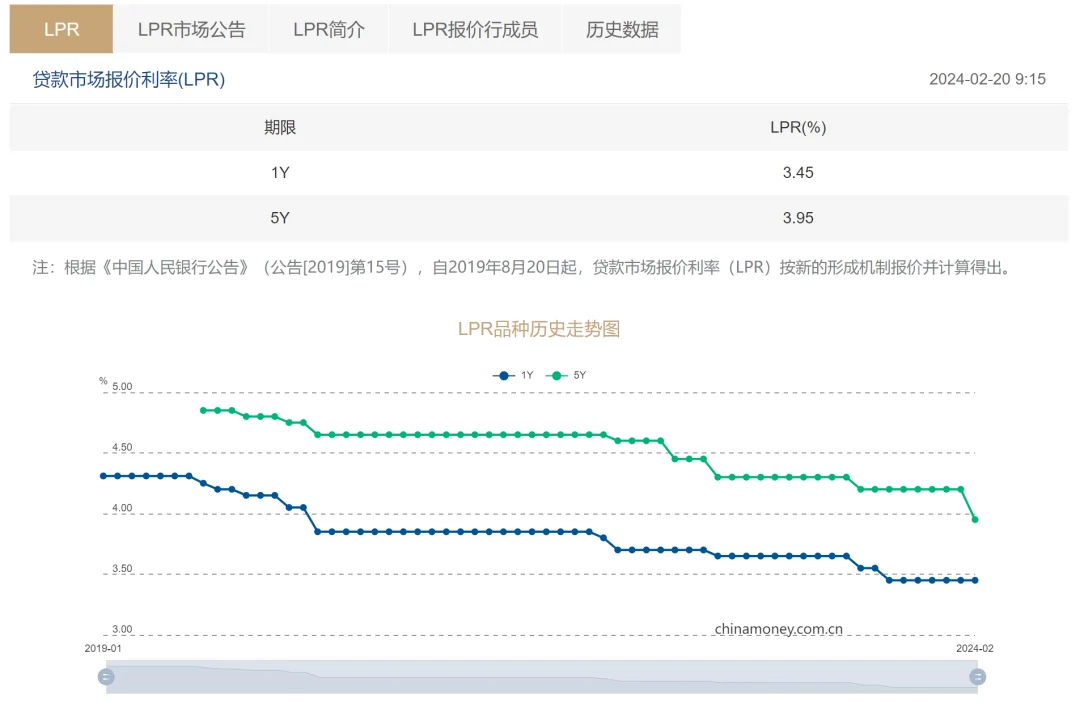The image size is (1080, 708).
Task: Click the 5Y LPR value 3.95
Action: pos(798,218)
